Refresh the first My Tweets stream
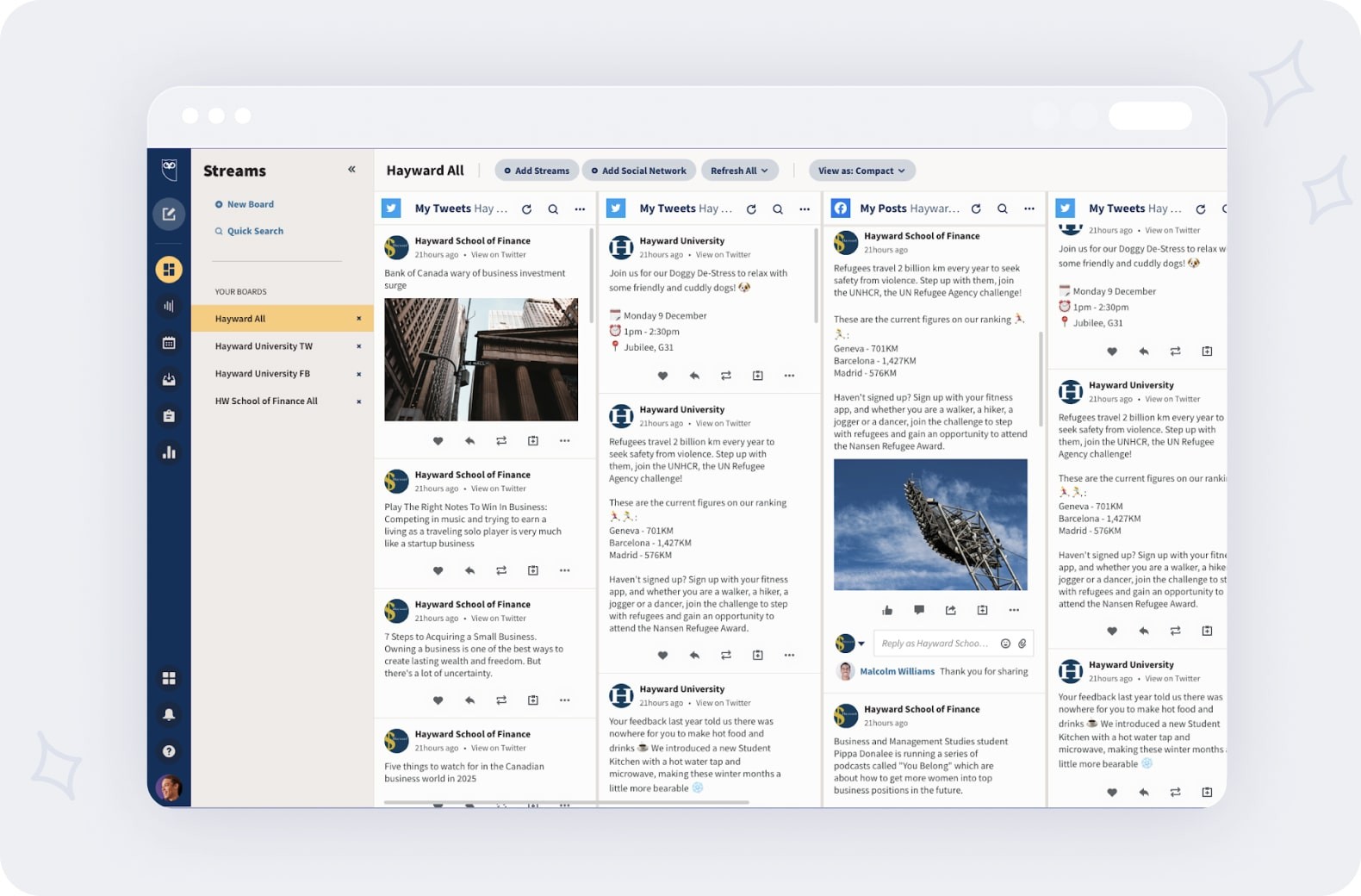 click(527, 208)
